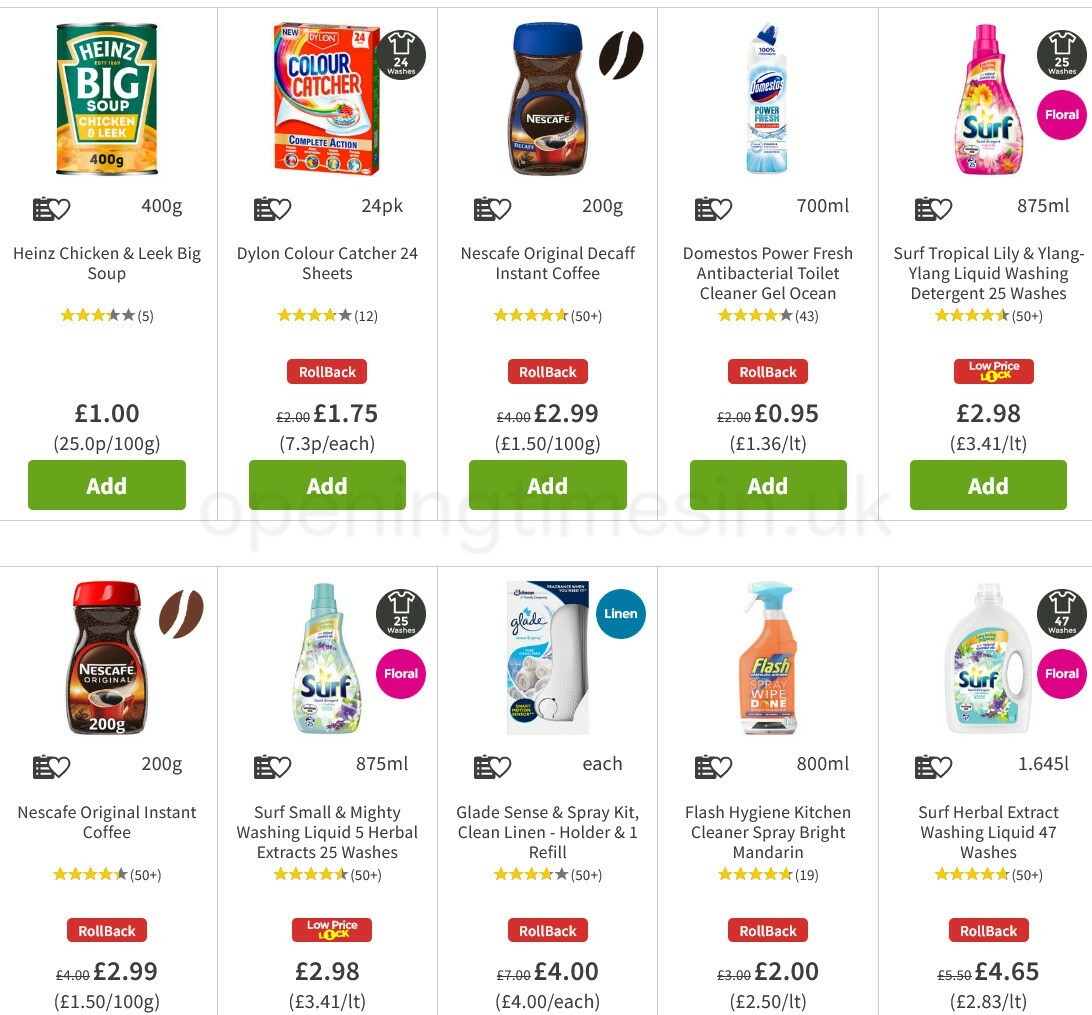Click the 25 Washes badge on Surf Tropical Lily
Screen dimensions: 1092x1015
(1060, 57)
